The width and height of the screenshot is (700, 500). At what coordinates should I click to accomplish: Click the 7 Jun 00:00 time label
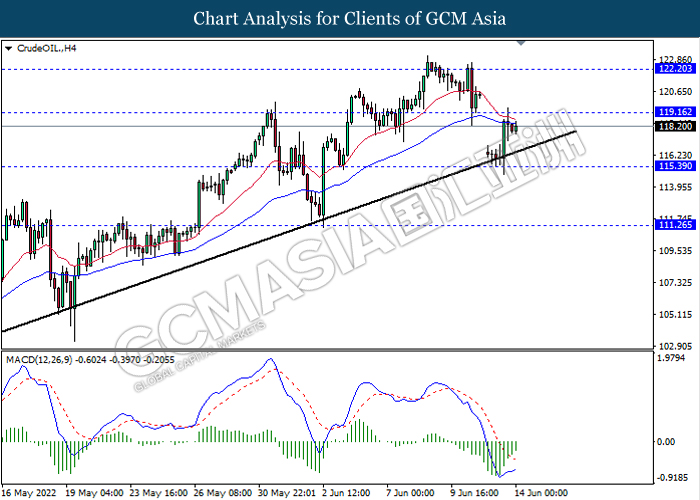[410, 493]
